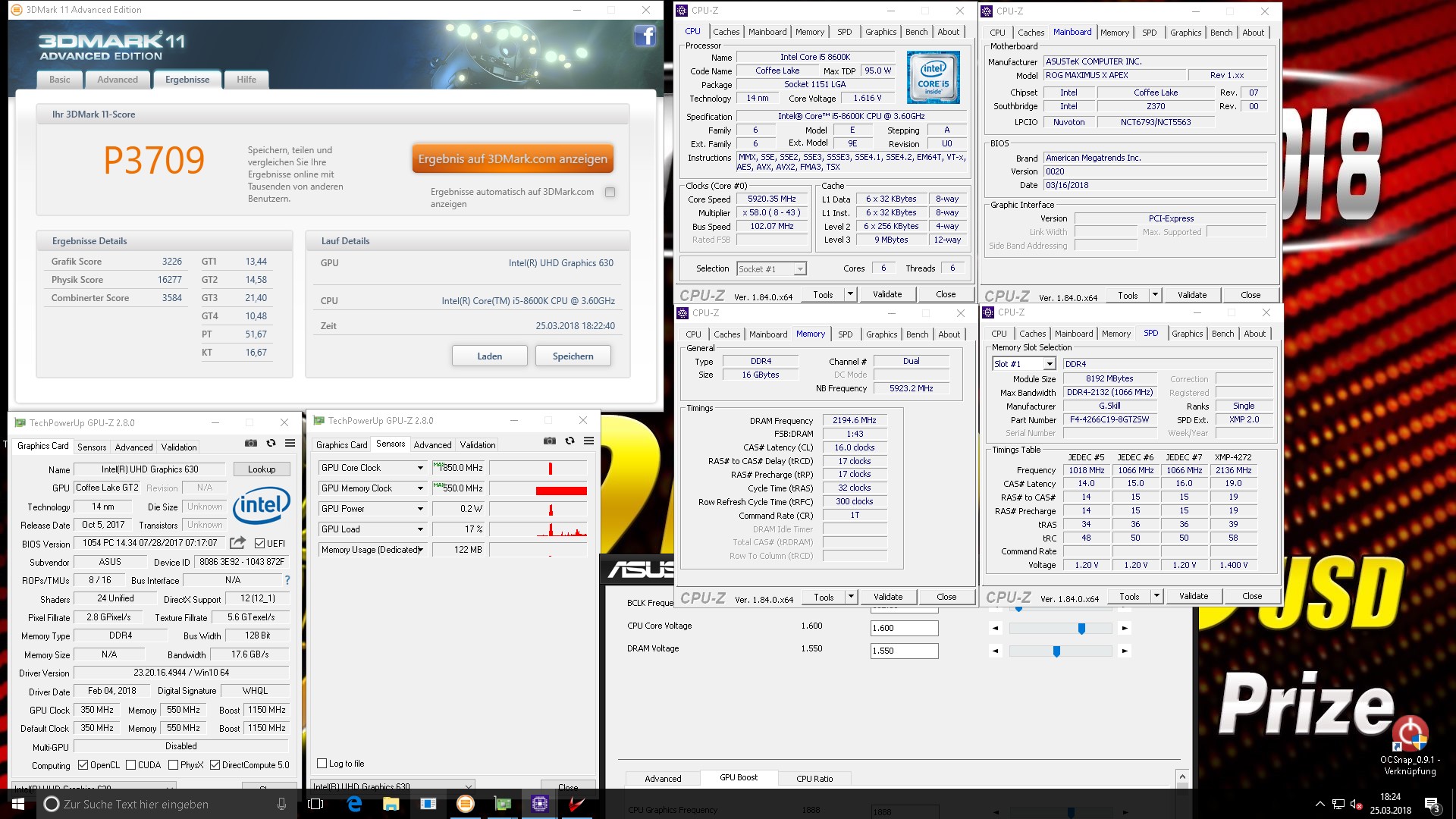Toggle OpenCL checkbox in GPU-Z
The width and height of the screenshot is (1456, 819).
tap(83, 765)
